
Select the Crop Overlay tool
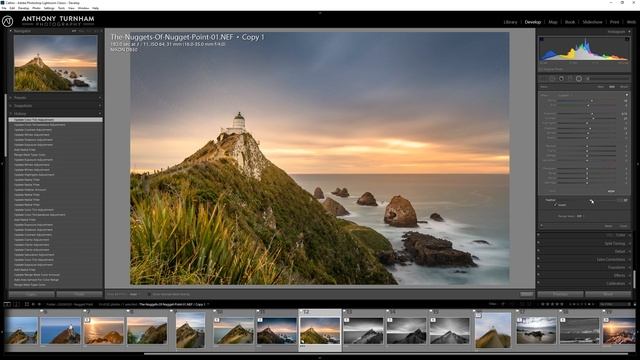(544, 78)
